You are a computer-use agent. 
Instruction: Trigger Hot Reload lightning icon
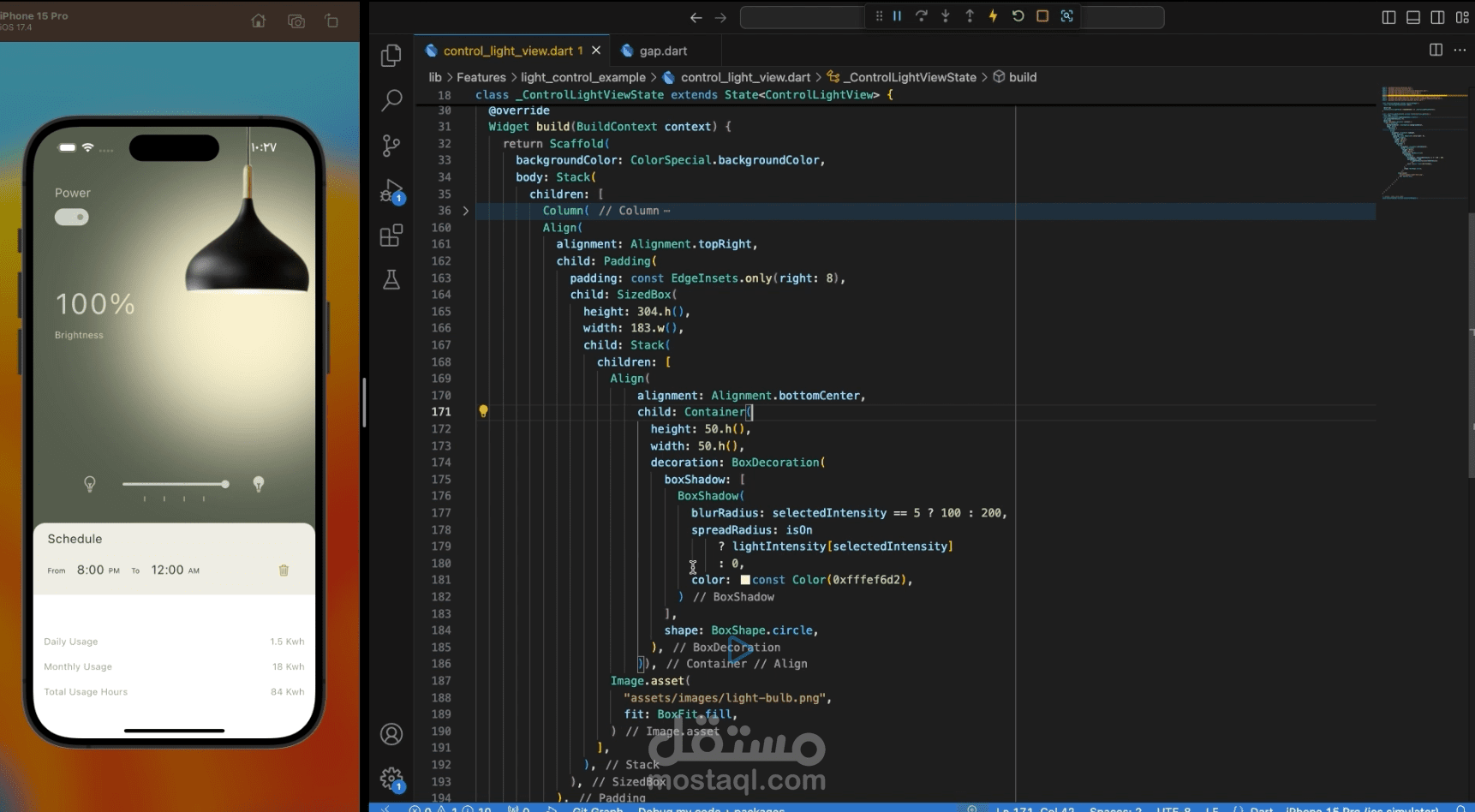point(994,15)
